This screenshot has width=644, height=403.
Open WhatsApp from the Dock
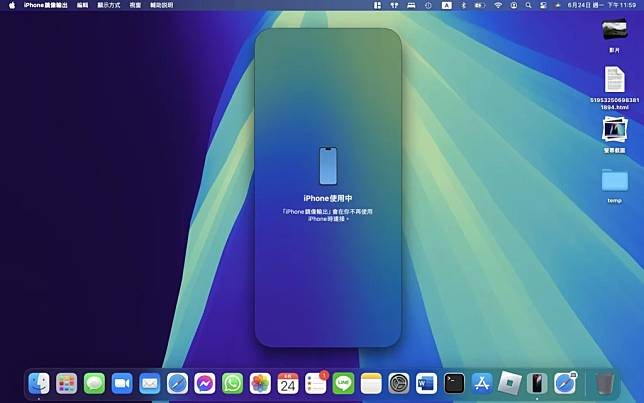click(233, 383)
